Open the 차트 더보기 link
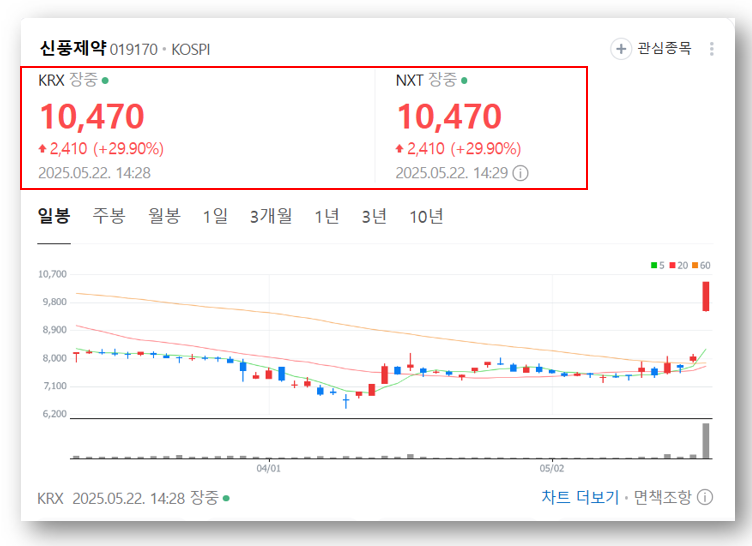This screenshot has width=752, height=546. (580, 497)
